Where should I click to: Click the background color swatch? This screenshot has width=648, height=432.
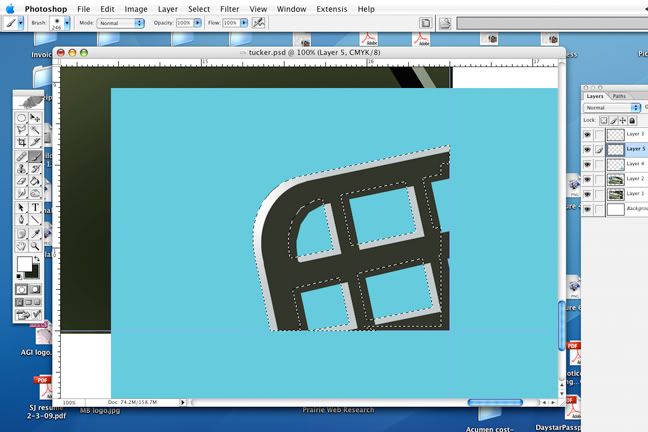tap(33, 272)
